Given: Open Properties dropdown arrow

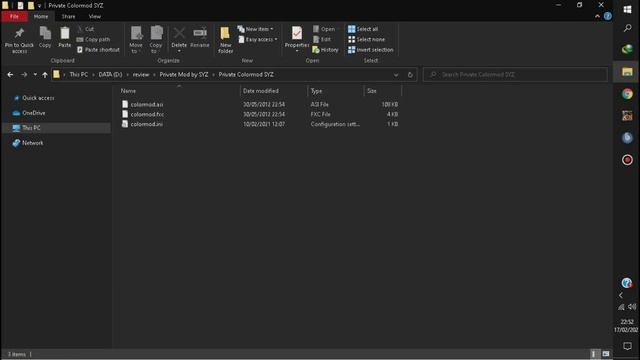Looking at the screenshot, I should click(x=297, y=51).
